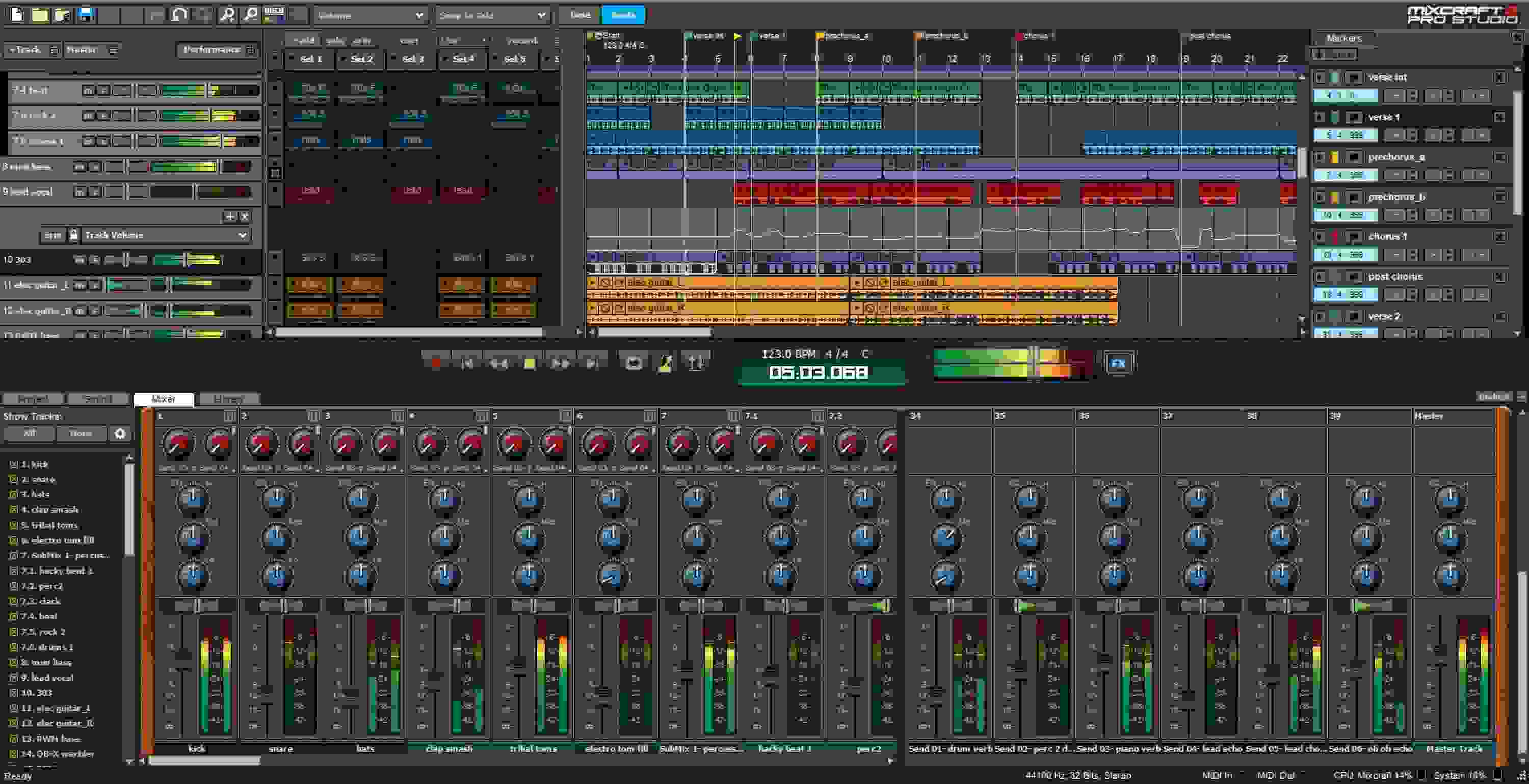
Task: Switch to the Library tab
Action: (230, 399)
